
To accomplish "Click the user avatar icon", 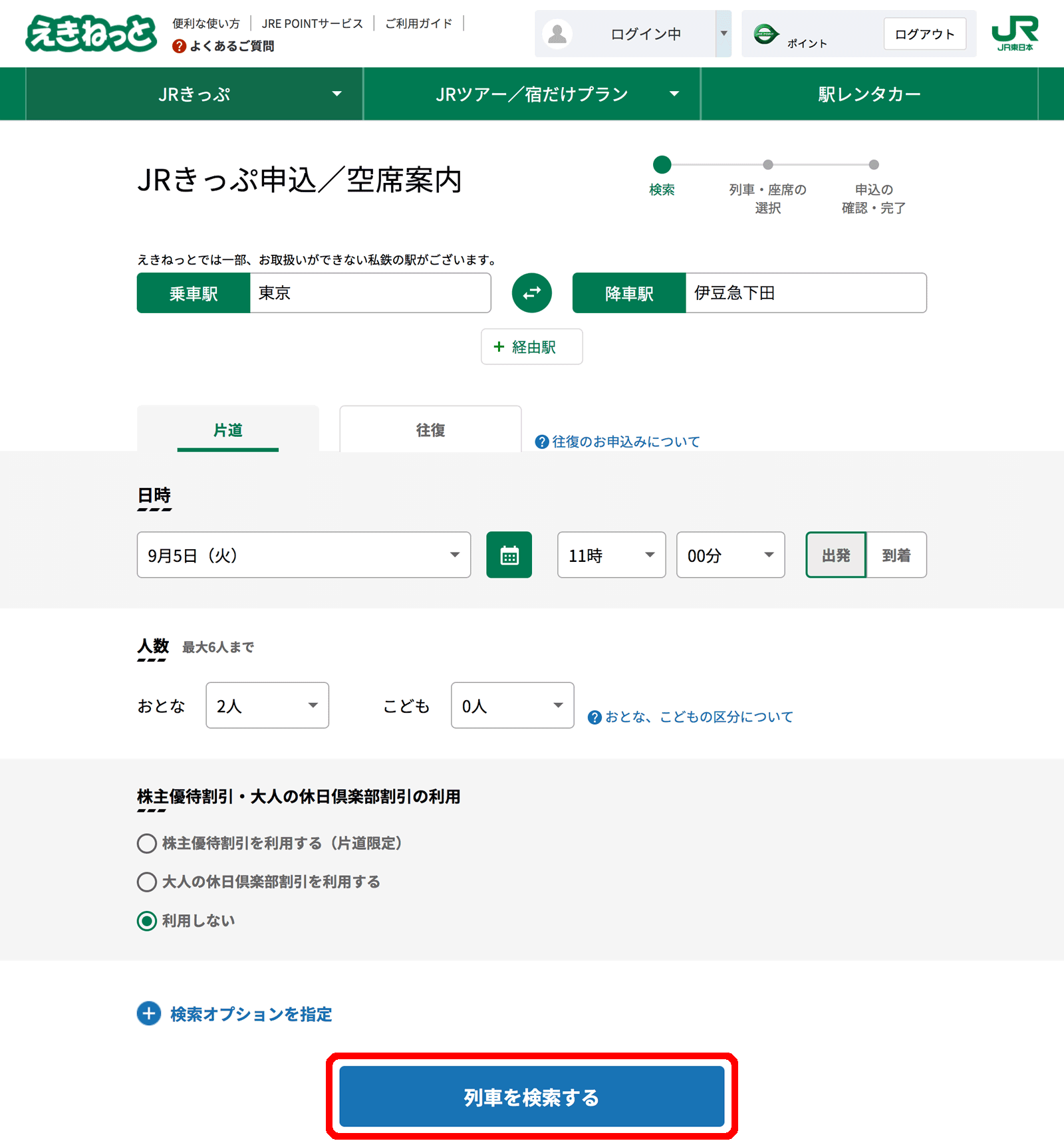I will 558,34.
